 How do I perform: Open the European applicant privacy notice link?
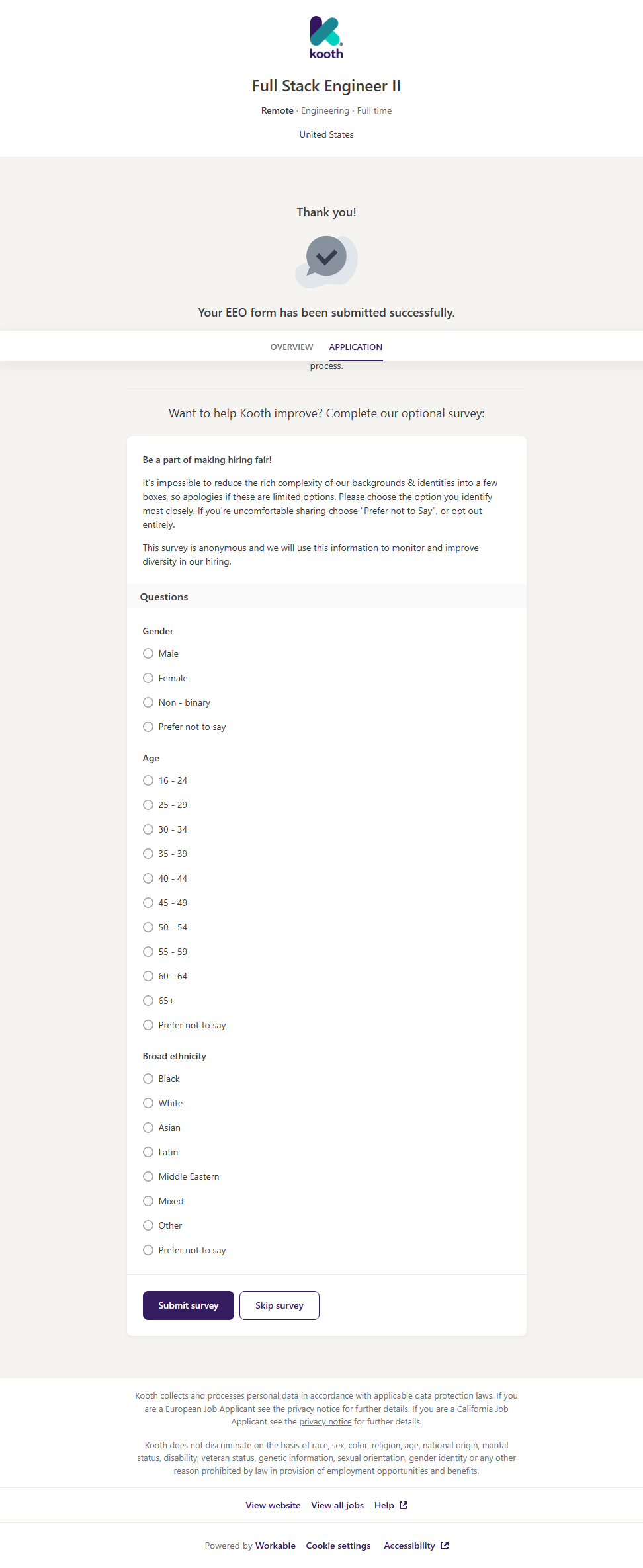314,1409
